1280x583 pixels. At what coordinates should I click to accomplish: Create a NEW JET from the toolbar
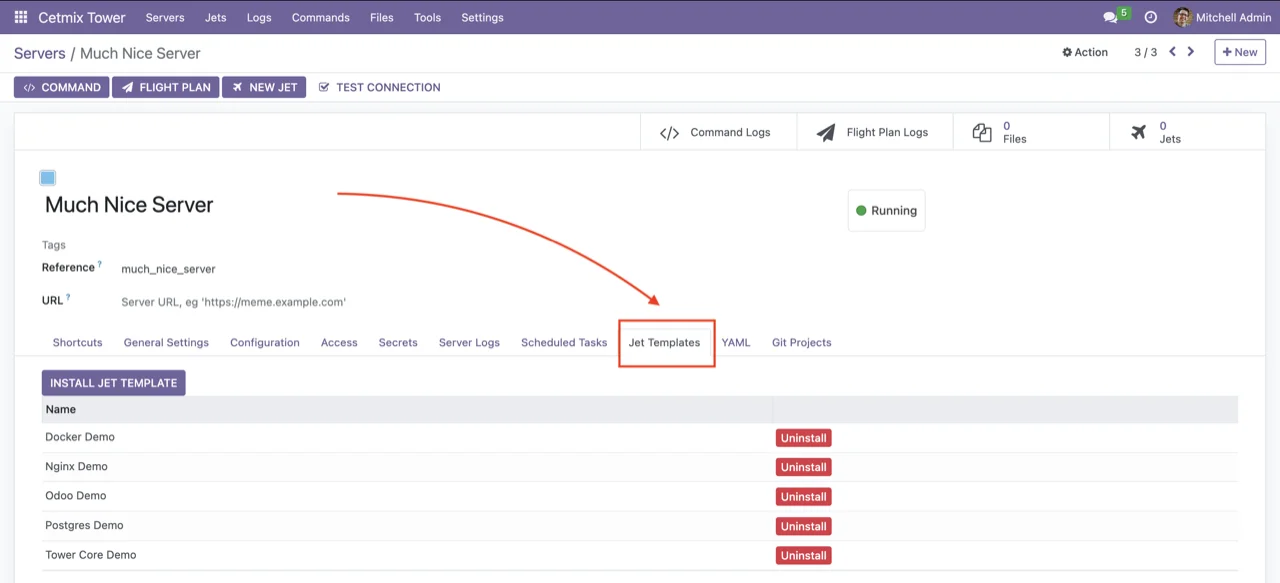pyautogui.click(x=263, y=87)
